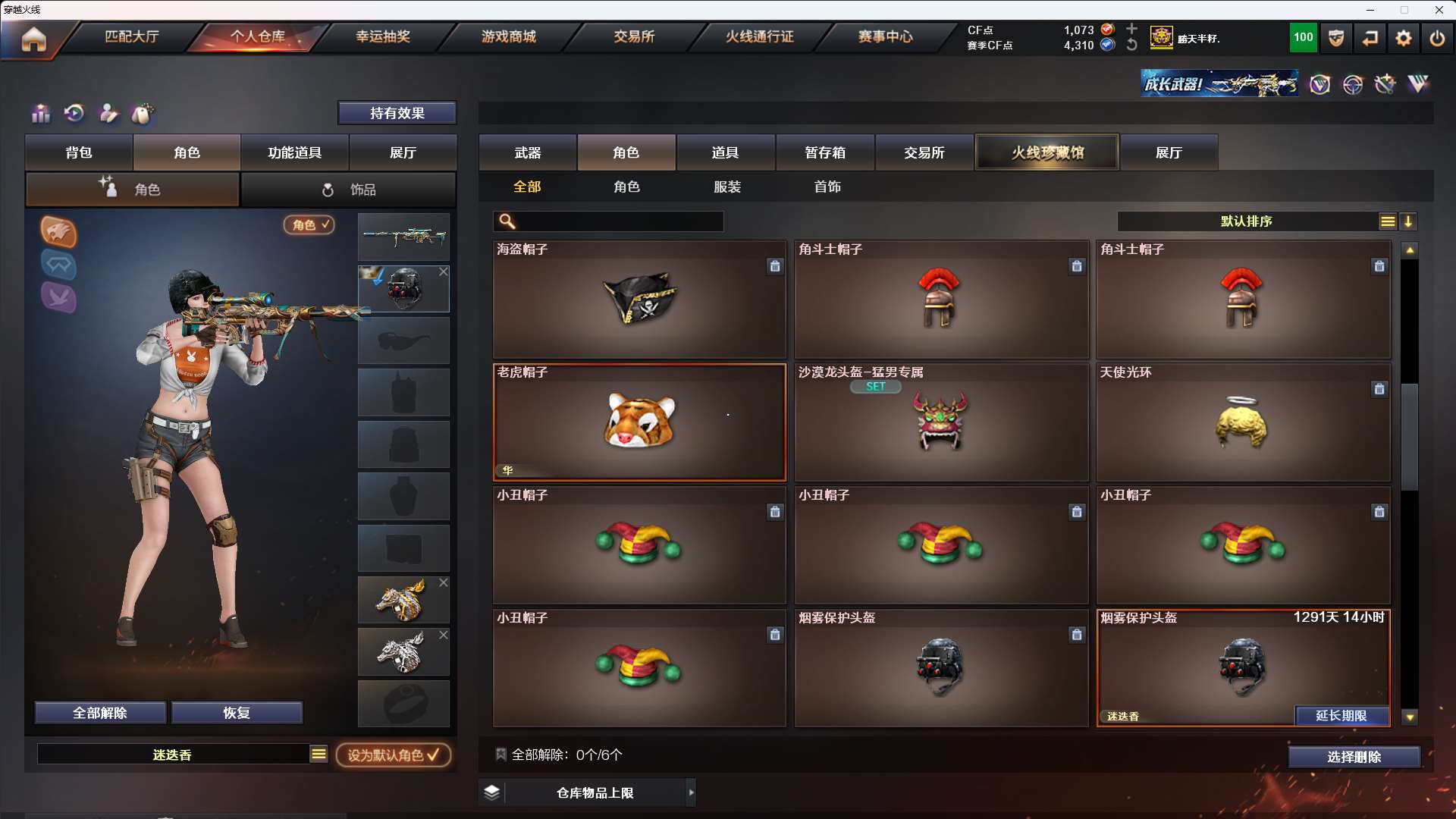Switch to the 火线珍藏馆 tab
The height and width of the screenshot is (819, 1456).
[1047, 152]
